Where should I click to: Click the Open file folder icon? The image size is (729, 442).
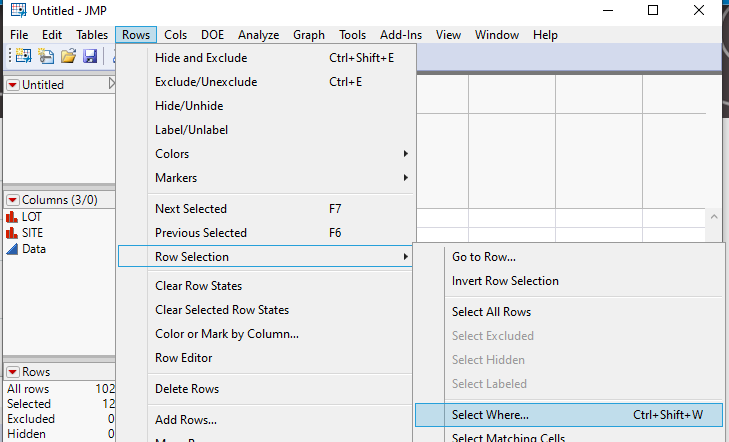68,57
